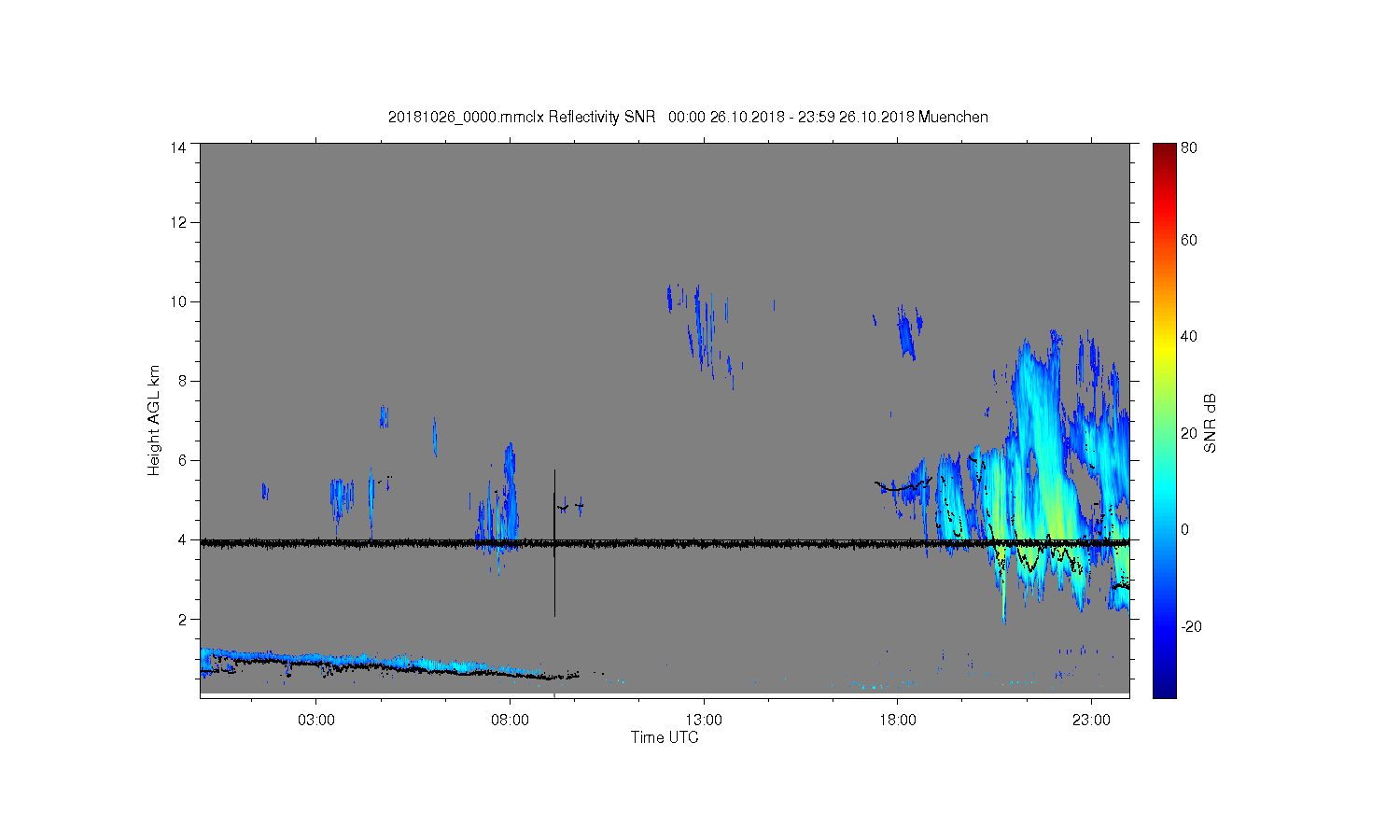Click the '80' colorbar value label
Viewport: 1400px width, 840px height.
1189,147
